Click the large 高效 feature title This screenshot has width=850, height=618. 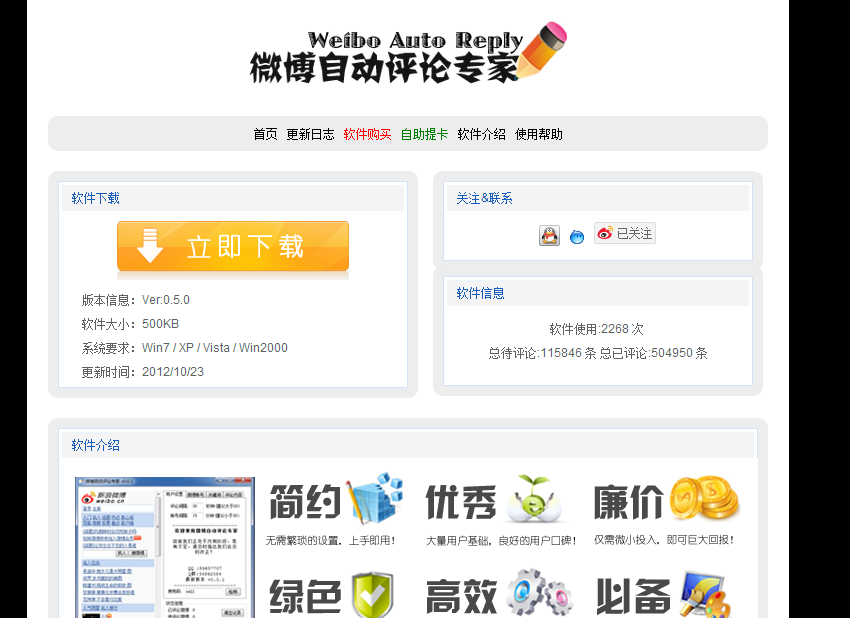pos(462,596)
